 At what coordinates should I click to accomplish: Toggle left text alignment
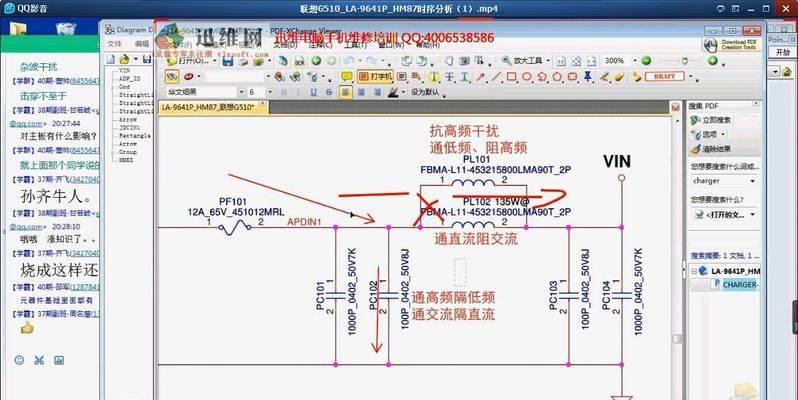point(346,92)
